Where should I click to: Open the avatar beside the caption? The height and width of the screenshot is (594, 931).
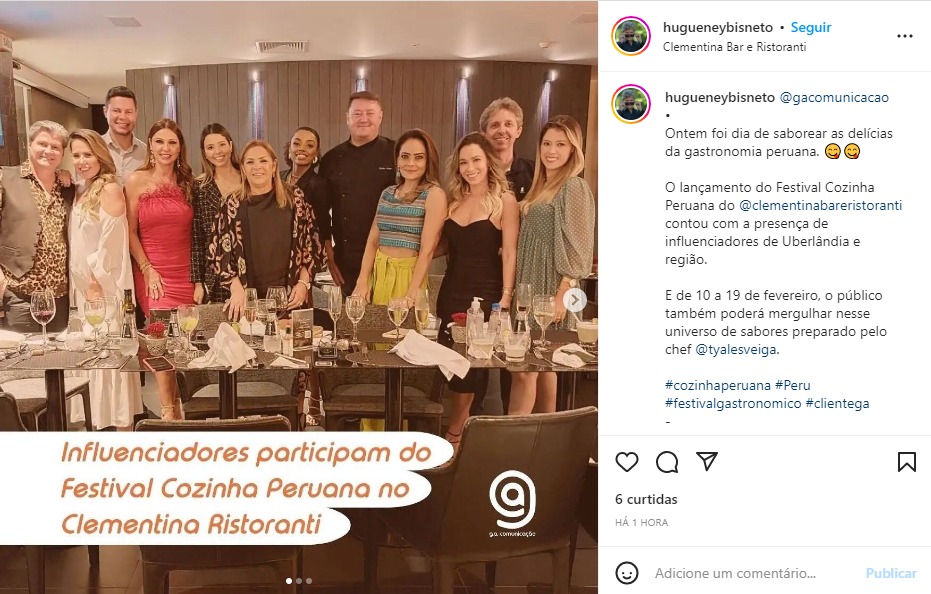point(631,104)
